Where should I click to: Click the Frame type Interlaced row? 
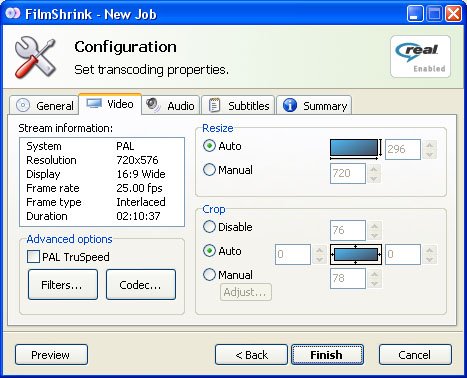(102, 202)
